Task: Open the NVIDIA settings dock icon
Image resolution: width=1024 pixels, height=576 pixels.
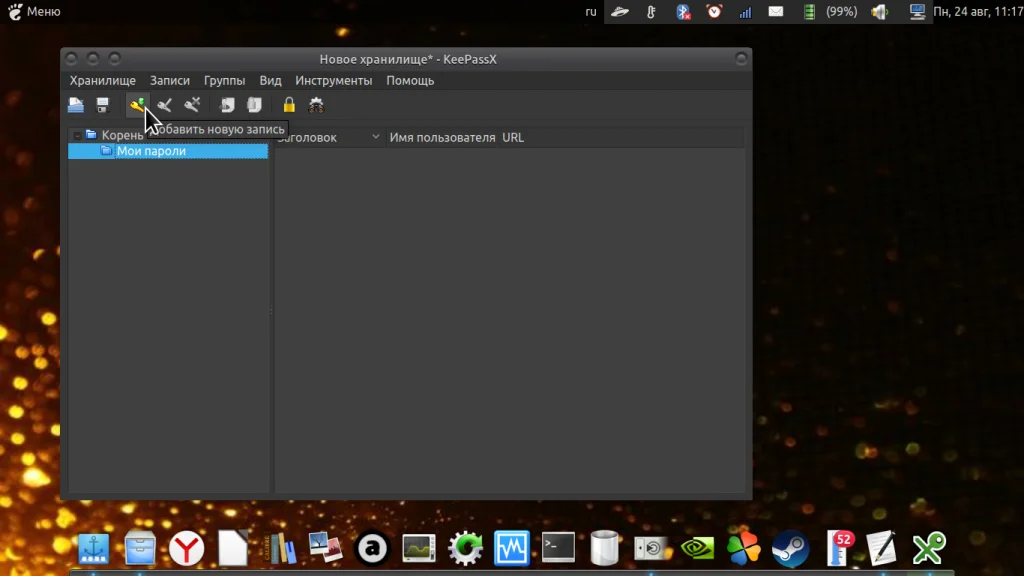Action: pyautogui.click(x=697, y=548)
